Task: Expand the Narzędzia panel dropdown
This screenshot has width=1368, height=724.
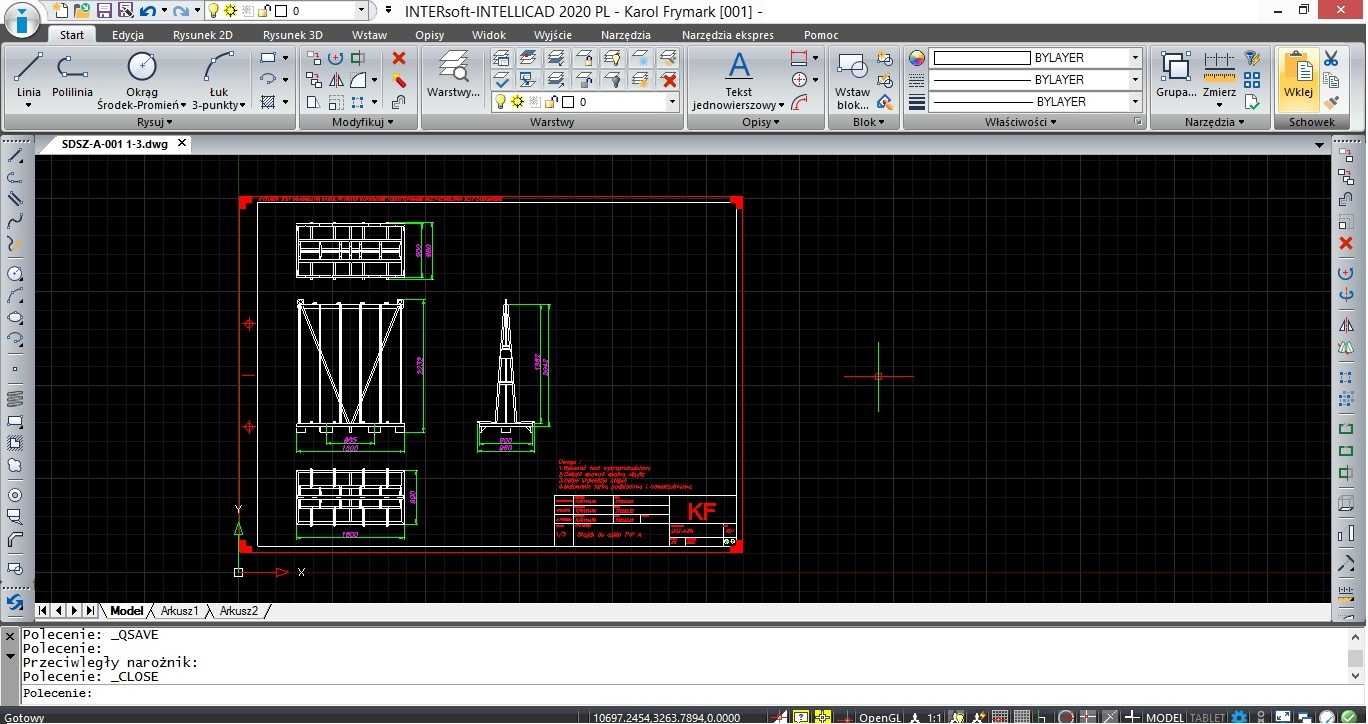Action: coord(1213,122)
